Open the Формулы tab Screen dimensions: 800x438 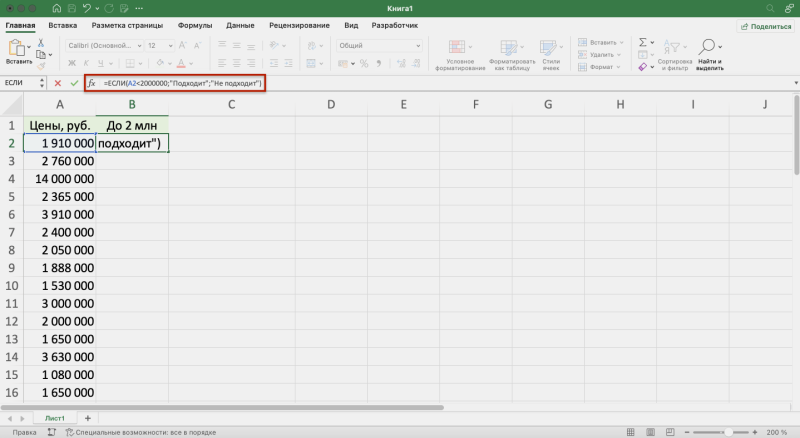point(195,26)
